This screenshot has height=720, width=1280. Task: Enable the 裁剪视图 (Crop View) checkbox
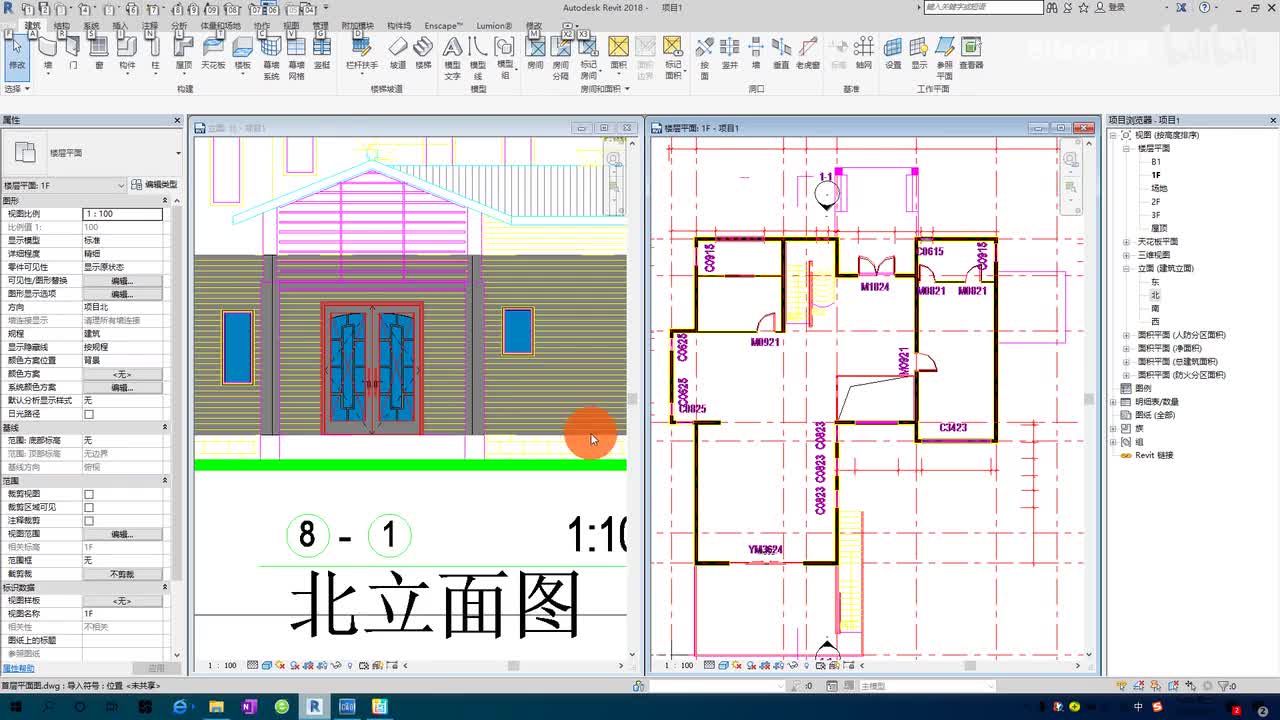[89, 494]
